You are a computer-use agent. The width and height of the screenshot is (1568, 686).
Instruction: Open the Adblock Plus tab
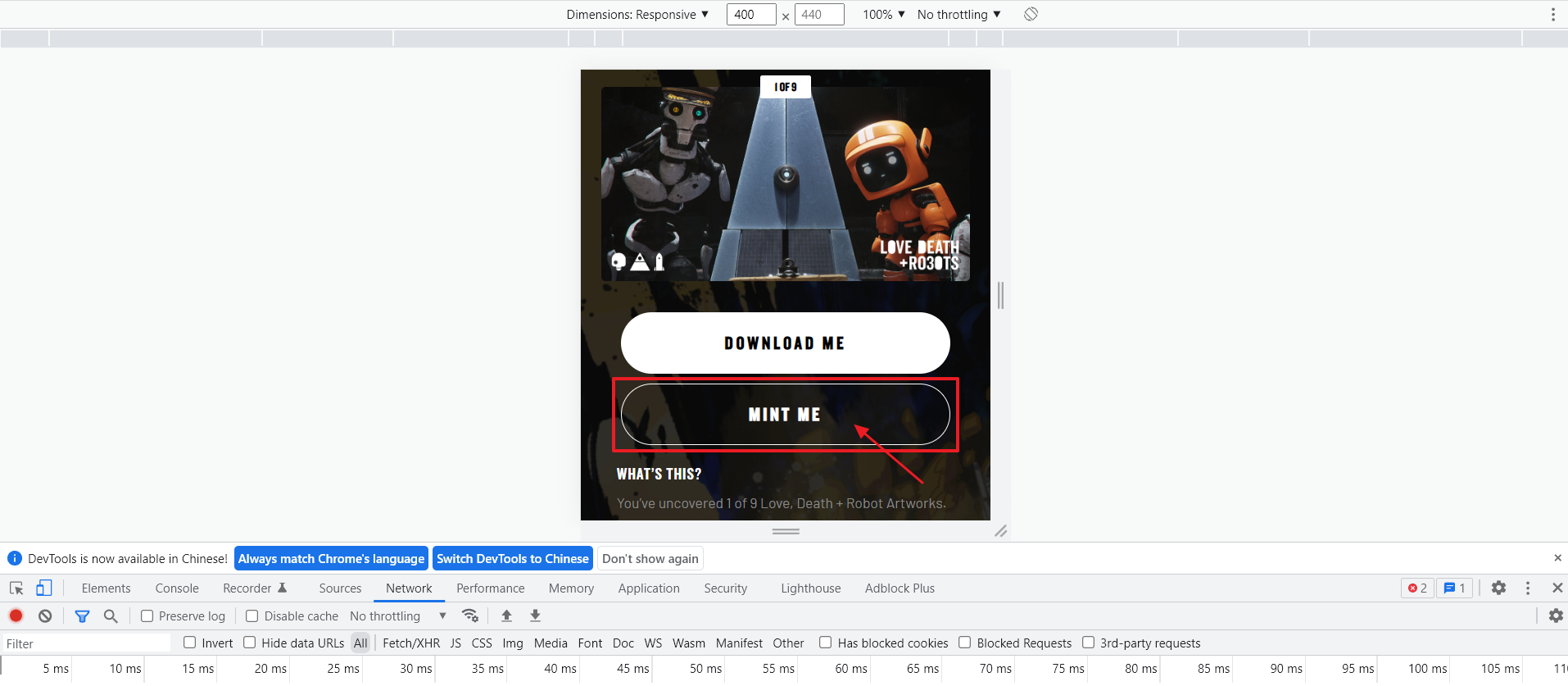click(x=900, y=588)
